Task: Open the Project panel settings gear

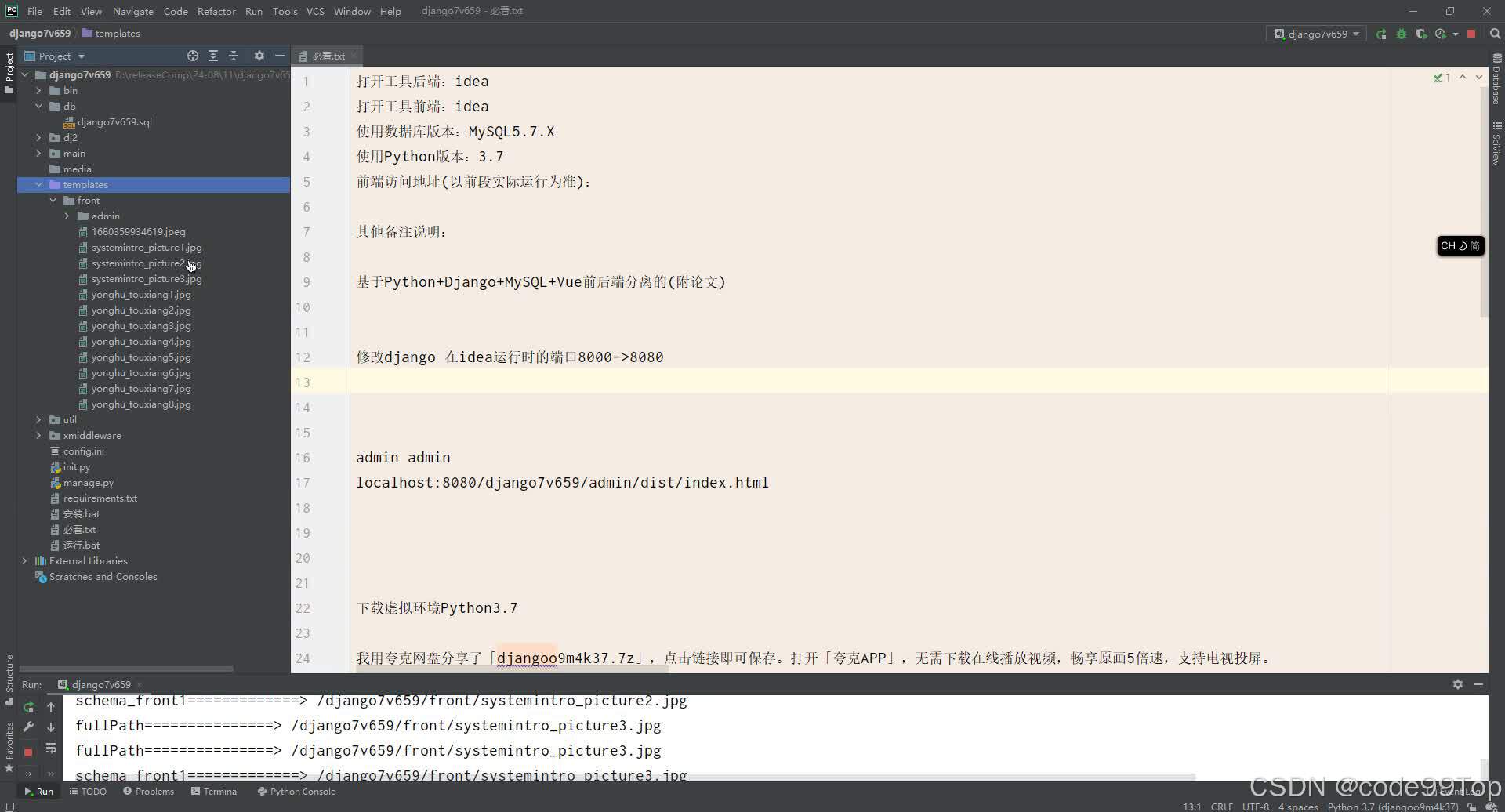Action: 259,56
